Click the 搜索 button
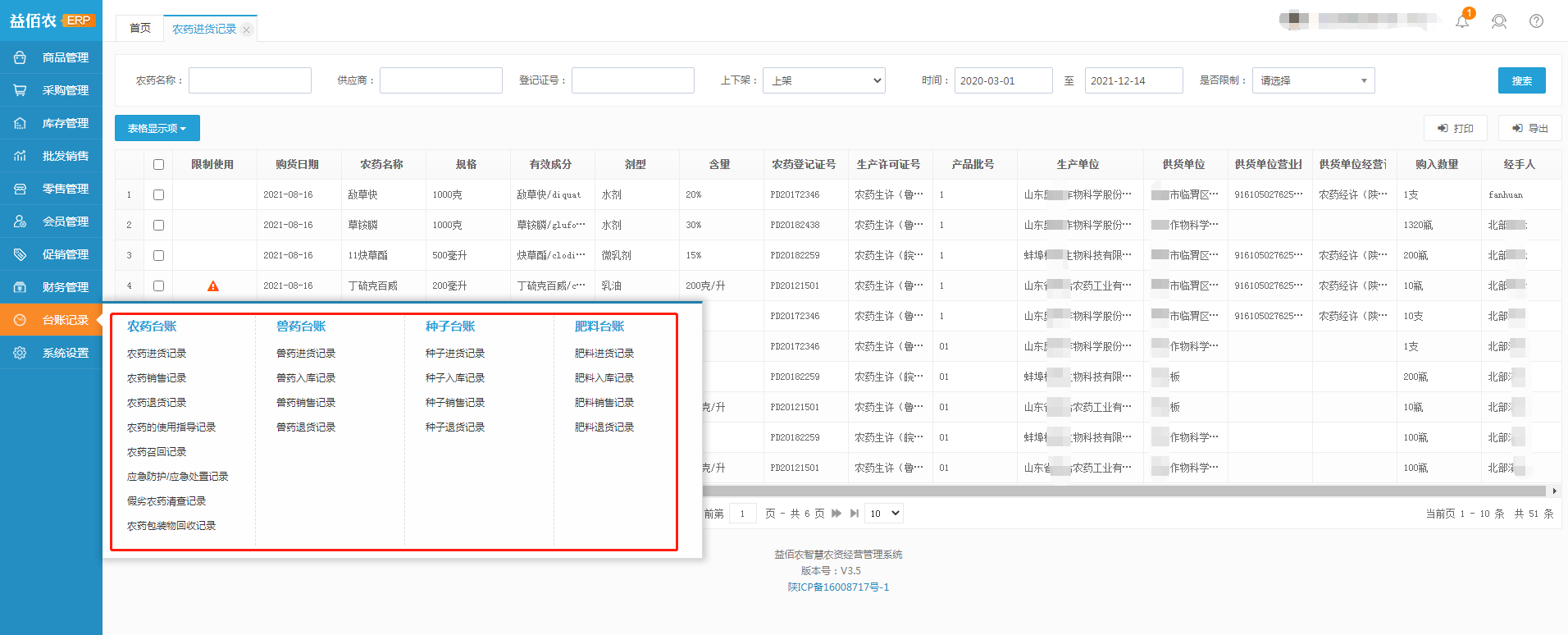The image size is (1568, 635). point(1521,80)
